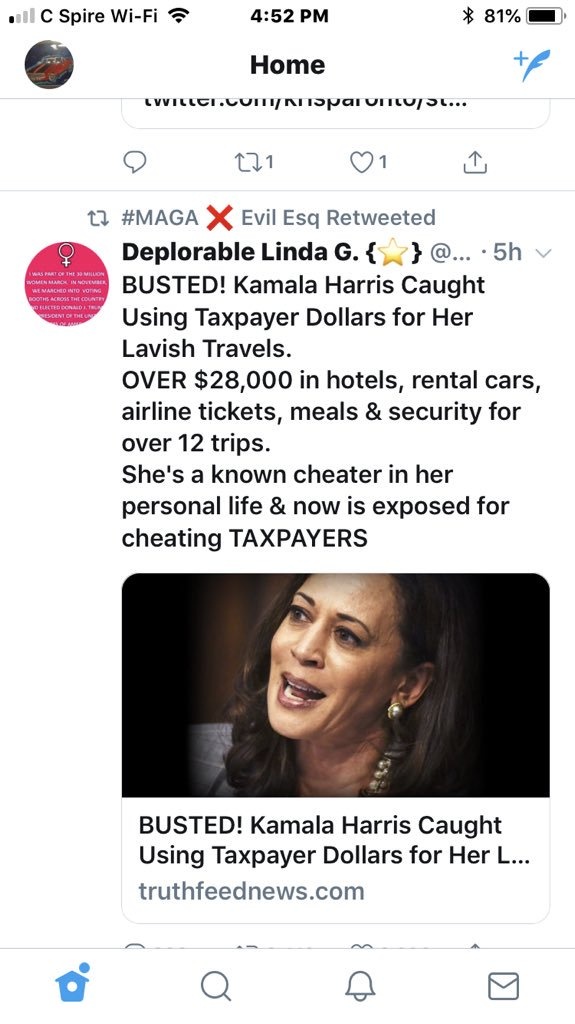The width and height of the screenshot is (575, 1024).
Task: Like the upper tweet with the heart icon
Action: (369, 162)
